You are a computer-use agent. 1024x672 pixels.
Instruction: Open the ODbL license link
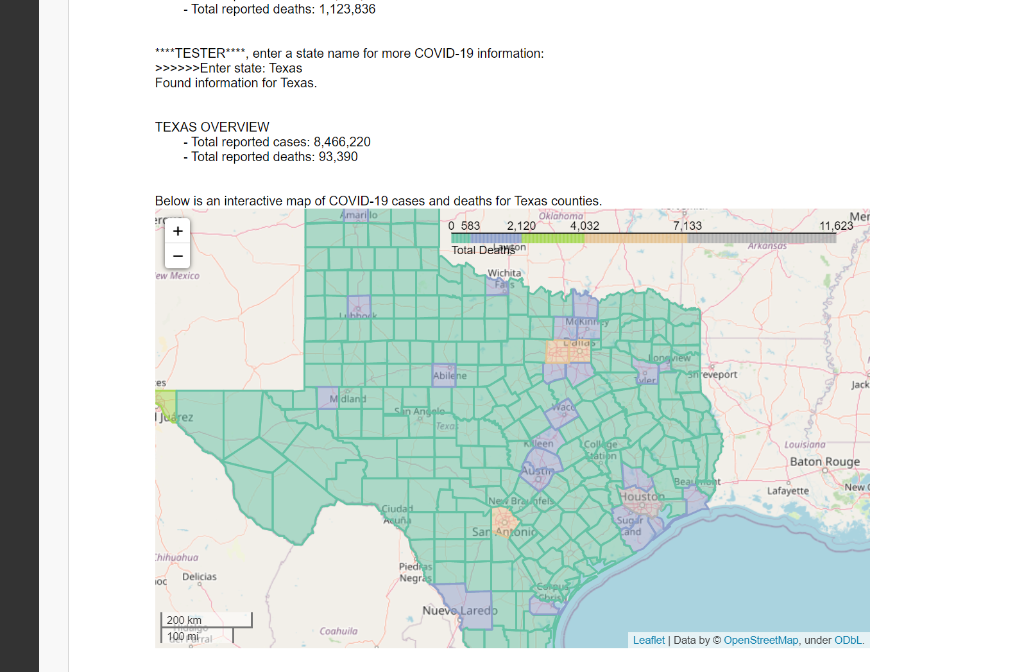click(848, 640)
